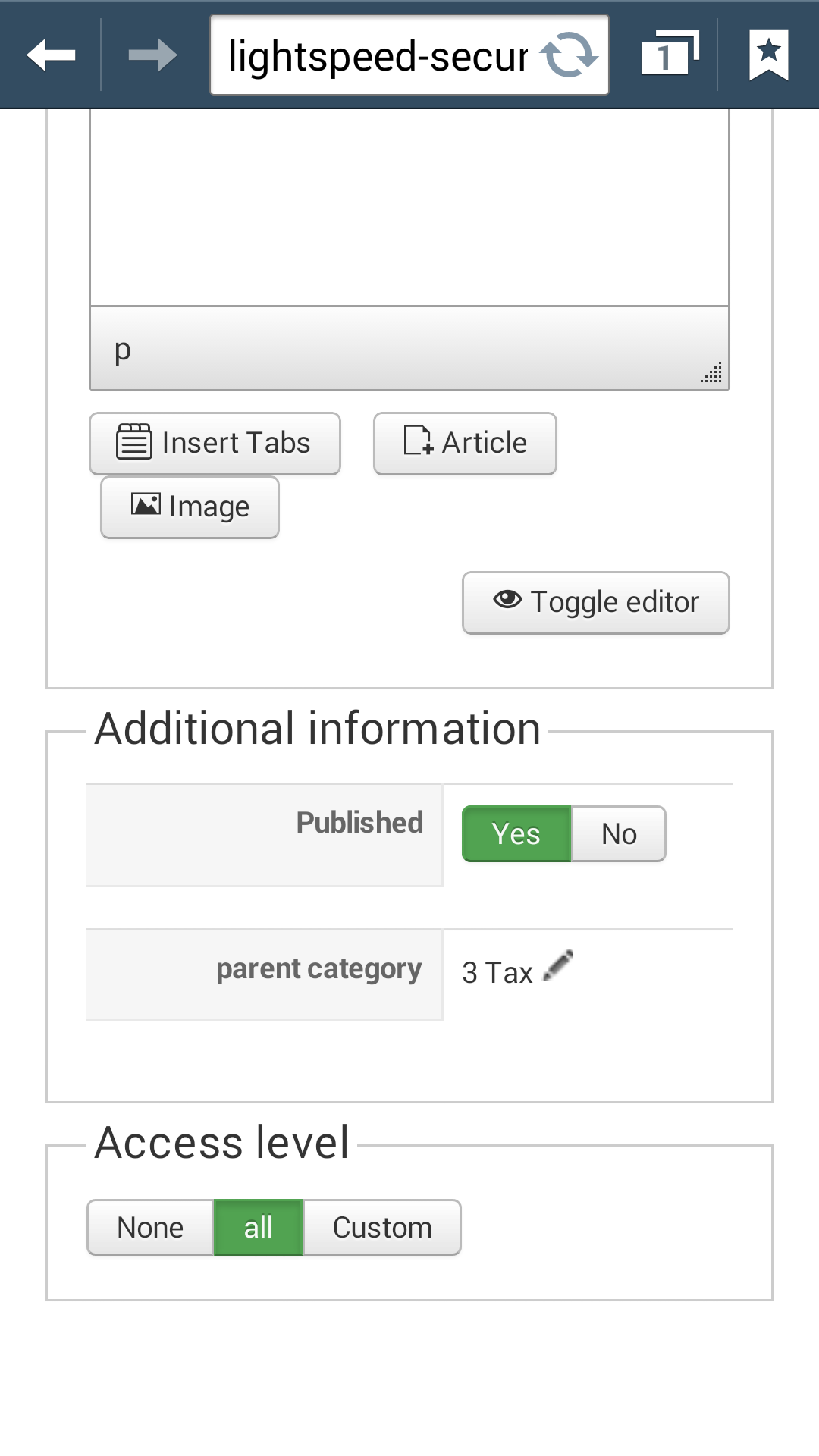
Task: Click the pencil icon beside 3 Tax
Action: pyautogui.click(x=559, y=966)
